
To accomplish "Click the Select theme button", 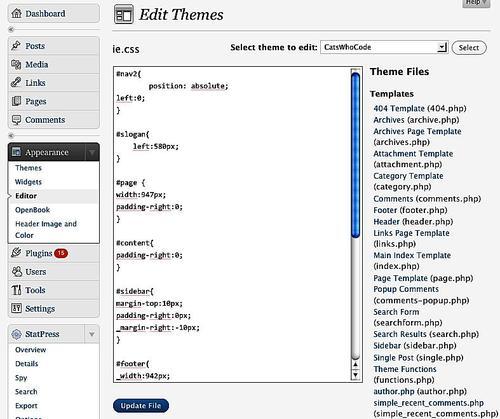I will pos(469,48).
